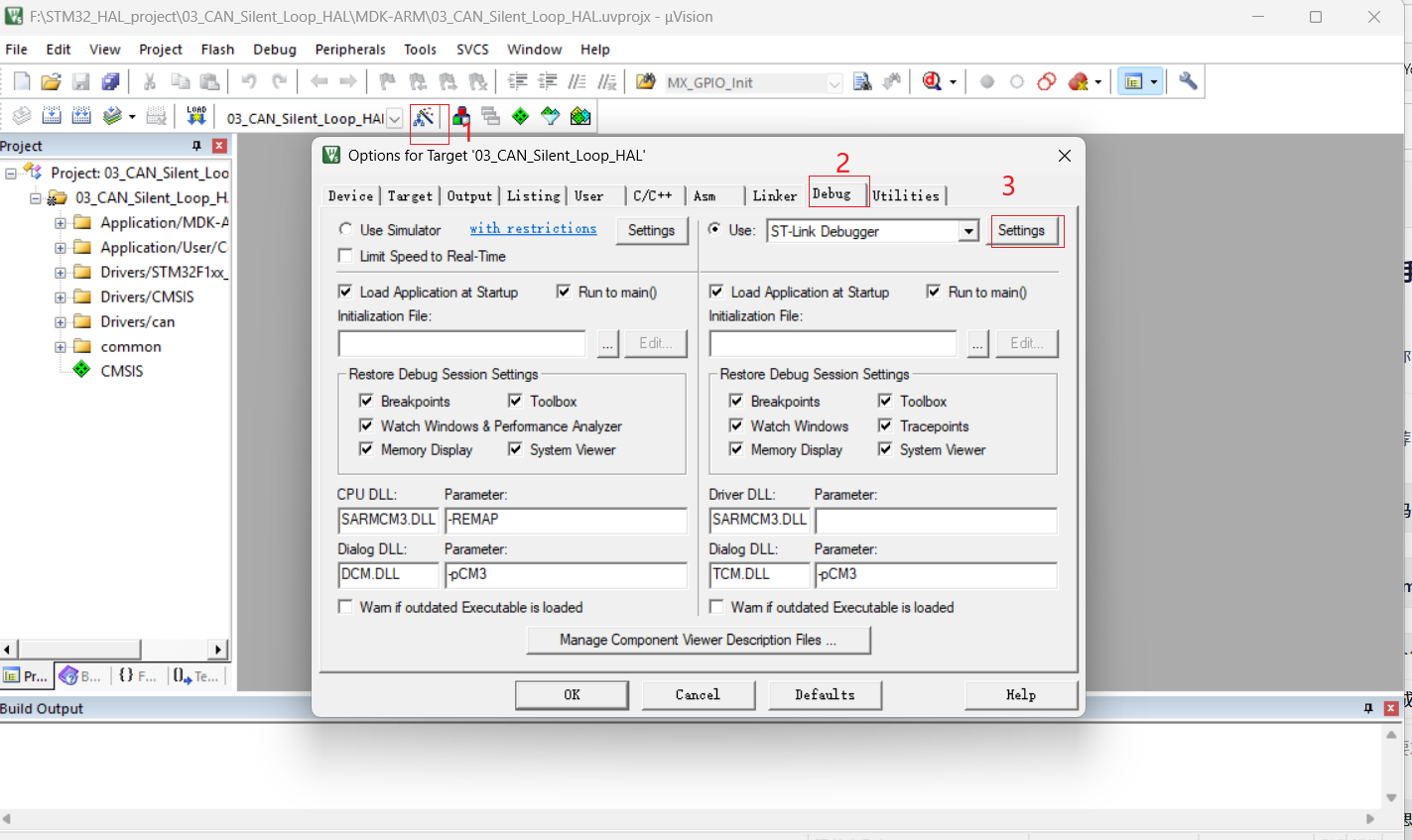Expand Application/MDK-ARM folder

tap(61, 222)
